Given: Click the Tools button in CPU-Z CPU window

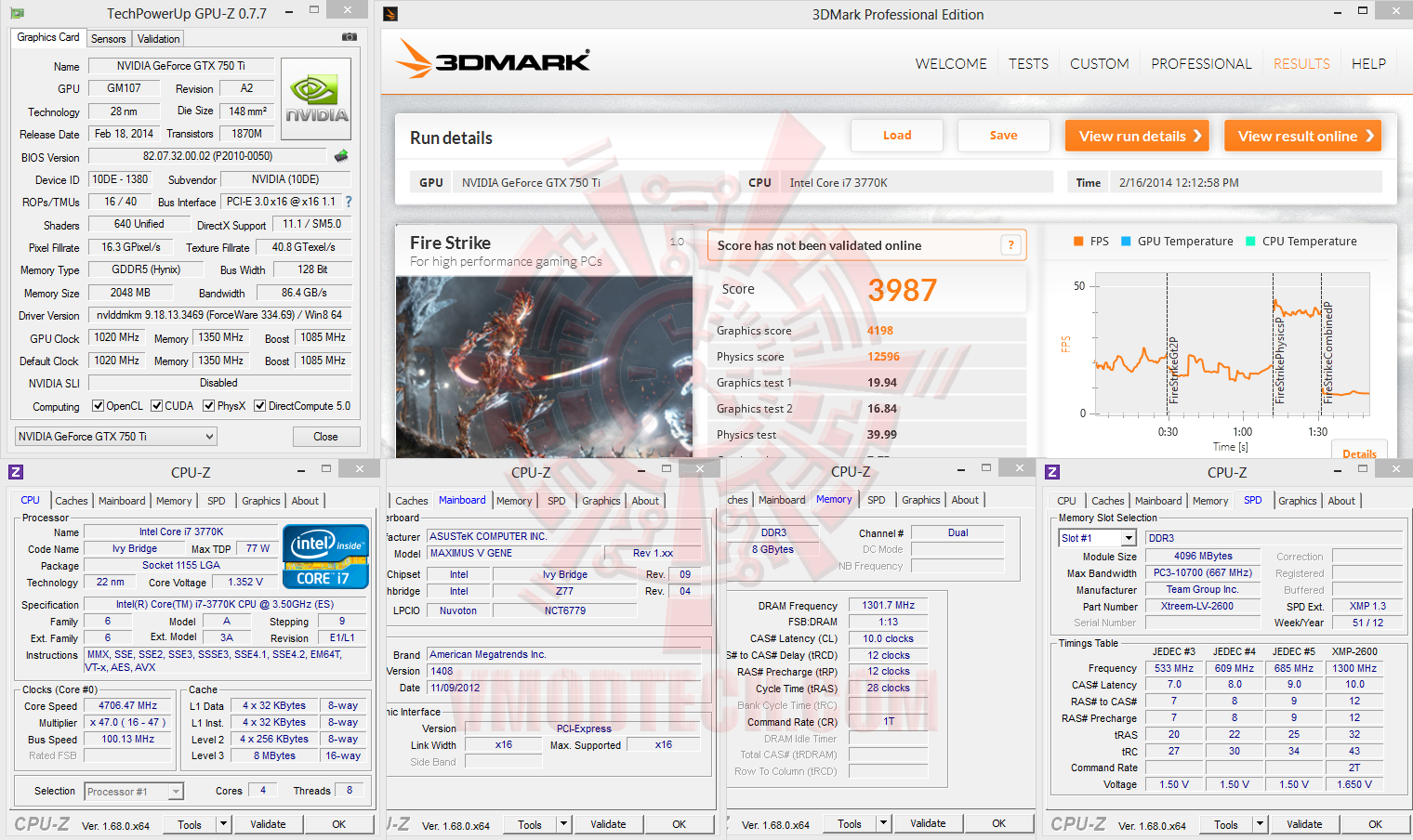Looking at the screenshot, I should [190, 824].
